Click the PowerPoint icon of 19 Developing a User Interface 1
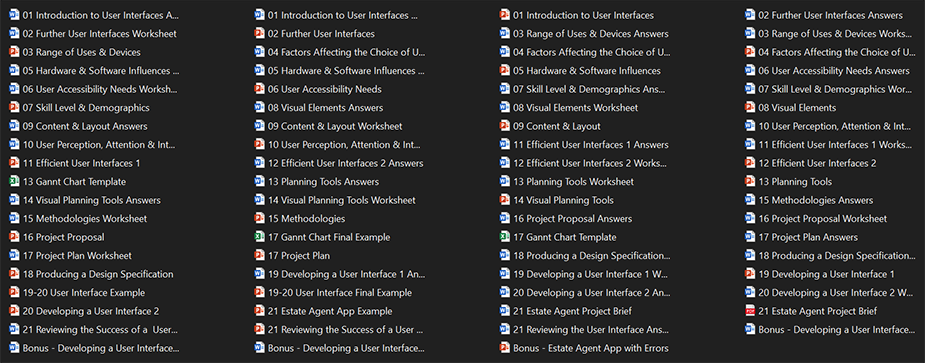This screenshot has width=925, height=363. click(x=750, y=274)
